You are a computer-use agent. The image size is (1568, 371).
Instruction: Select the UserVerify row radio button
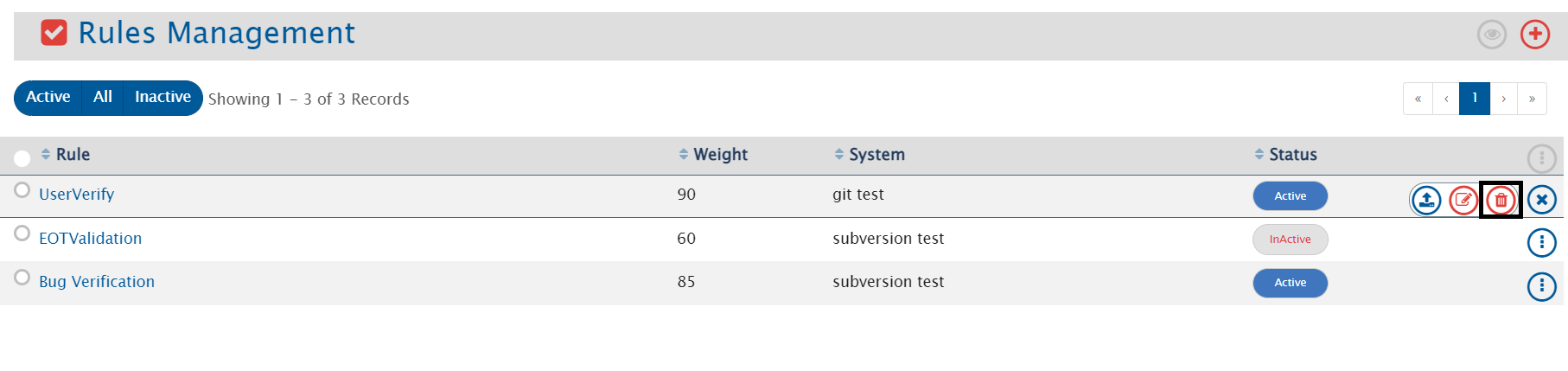pyautogui.click(x=22, y=190)
